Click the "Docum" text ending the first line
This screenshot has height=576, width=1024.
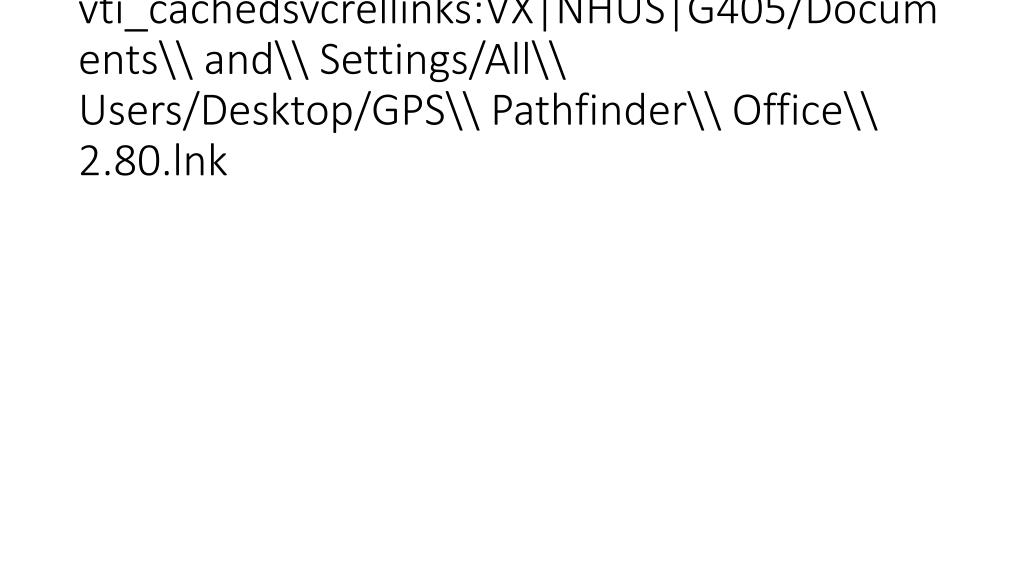click(872, 12)
